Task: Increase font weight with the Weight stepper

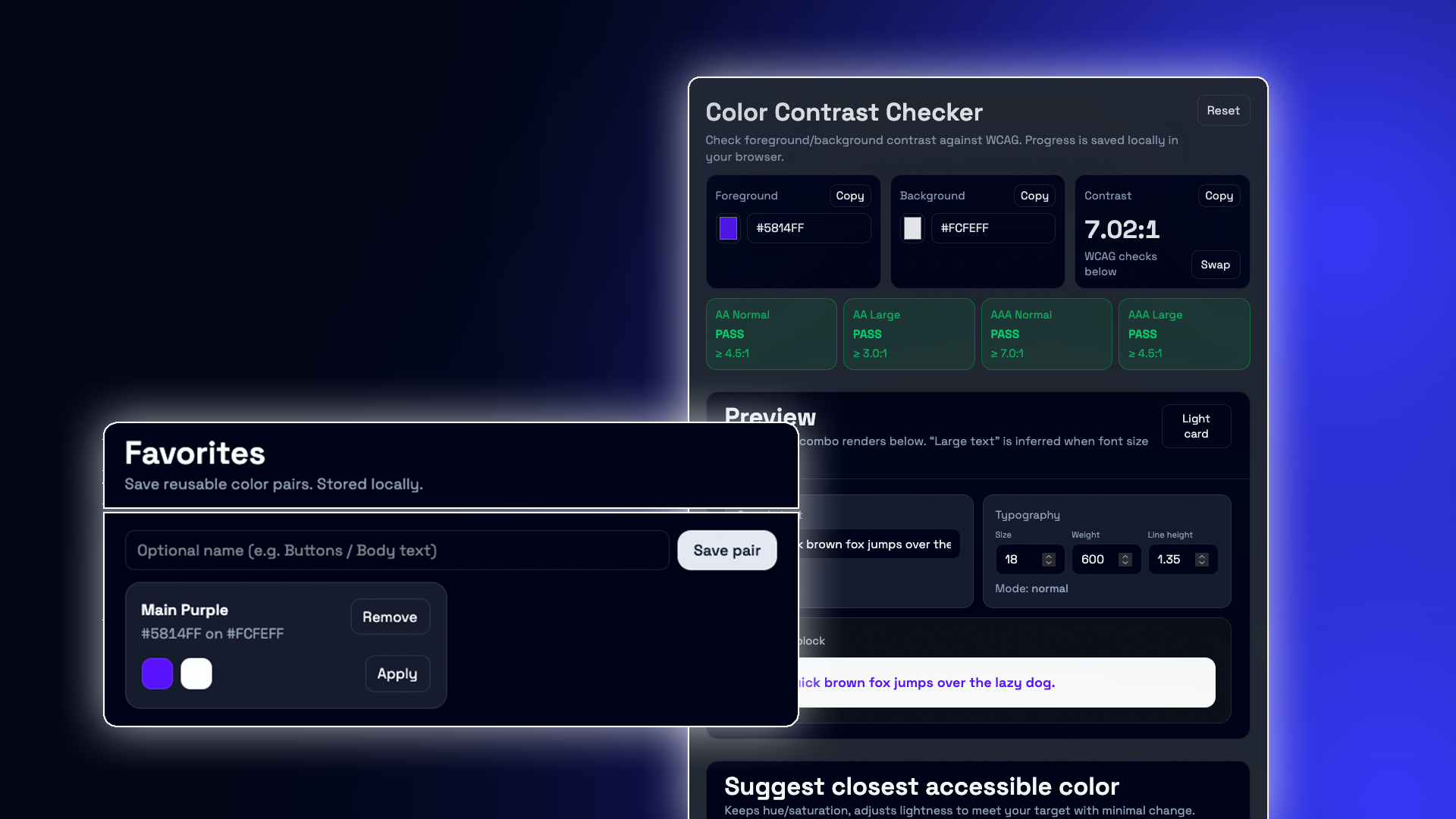Action: coord(1125,555)
